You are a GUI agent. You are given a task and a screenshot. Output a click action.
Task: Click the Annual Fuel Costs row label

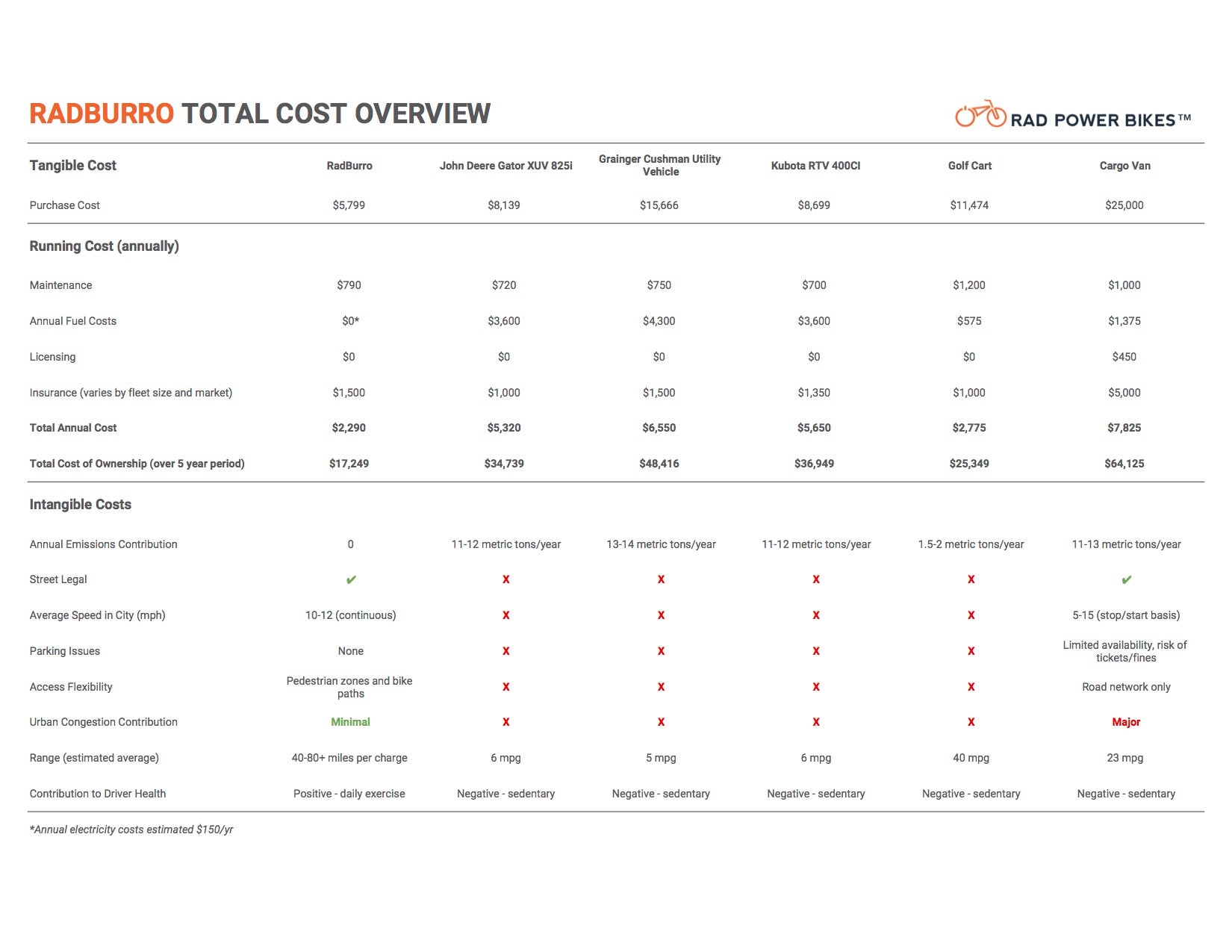(73, 321)
